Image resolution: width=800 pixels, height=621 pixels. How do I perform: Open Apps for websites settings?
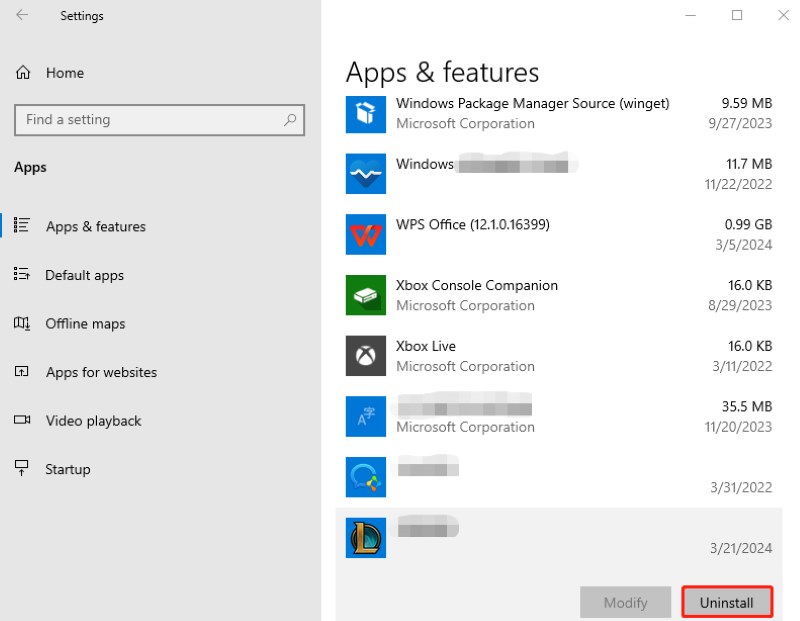(101, 372)
